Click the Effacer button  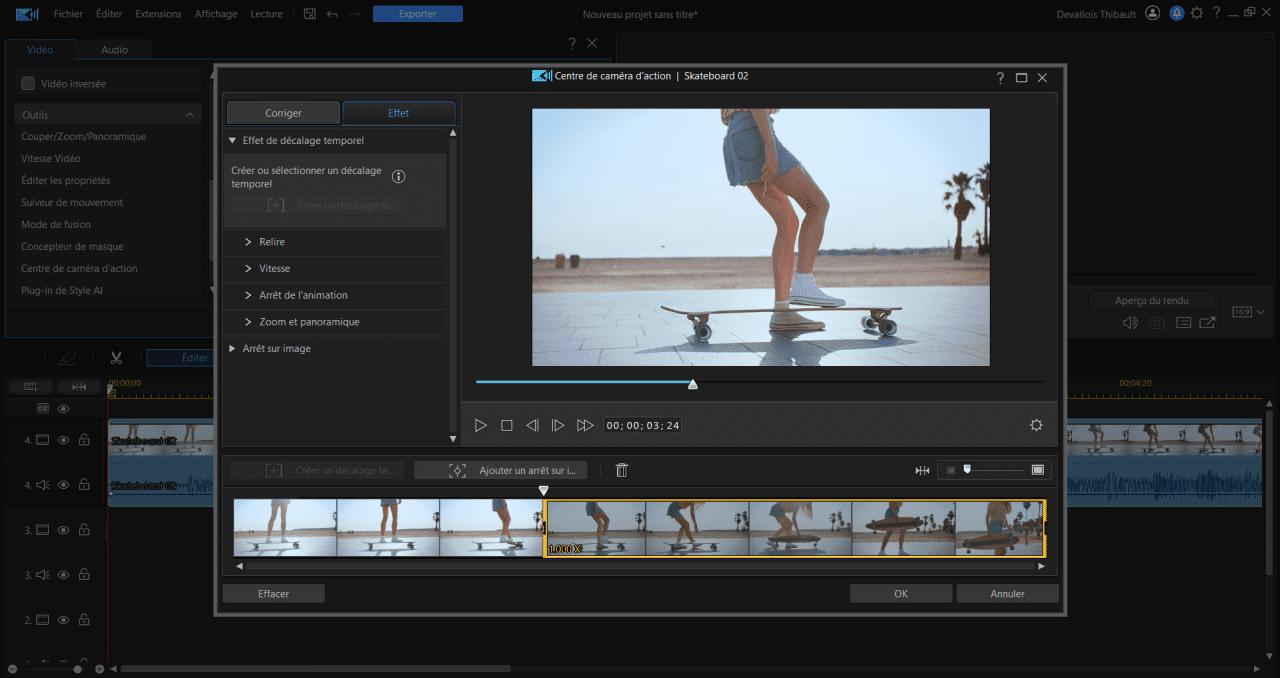(272, 592)
